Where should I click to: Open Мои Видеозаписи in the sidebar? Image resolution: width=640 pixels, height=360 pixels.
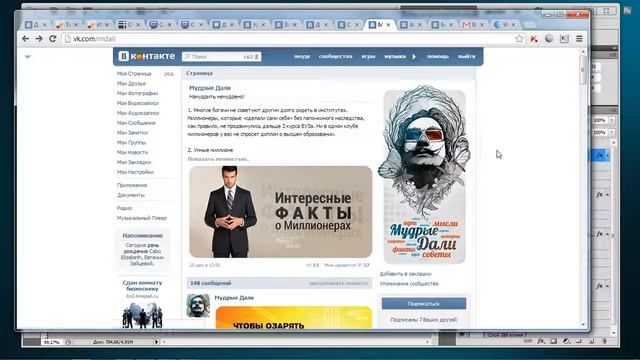pyautogui.click(x=138, y=103)
